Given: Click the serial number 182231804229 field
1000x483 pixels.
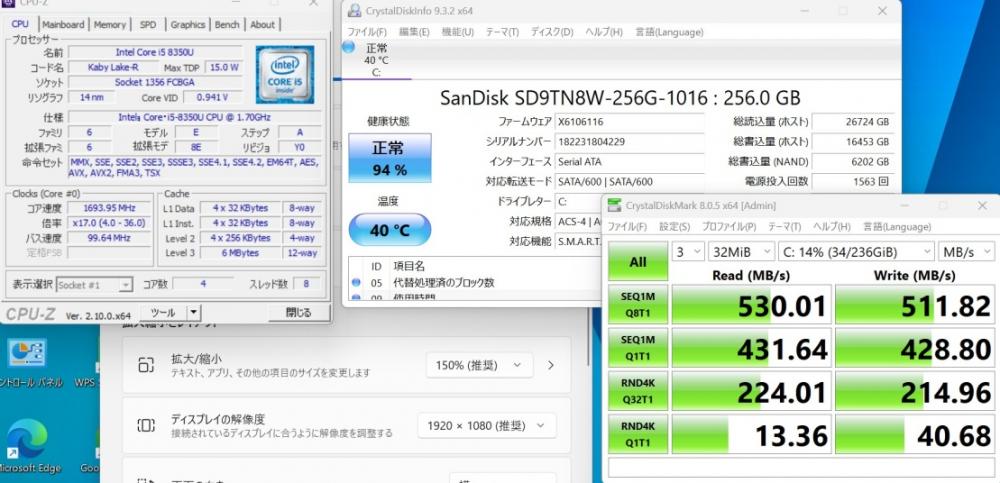Looking at the screenshot, I should pos(629,142).
